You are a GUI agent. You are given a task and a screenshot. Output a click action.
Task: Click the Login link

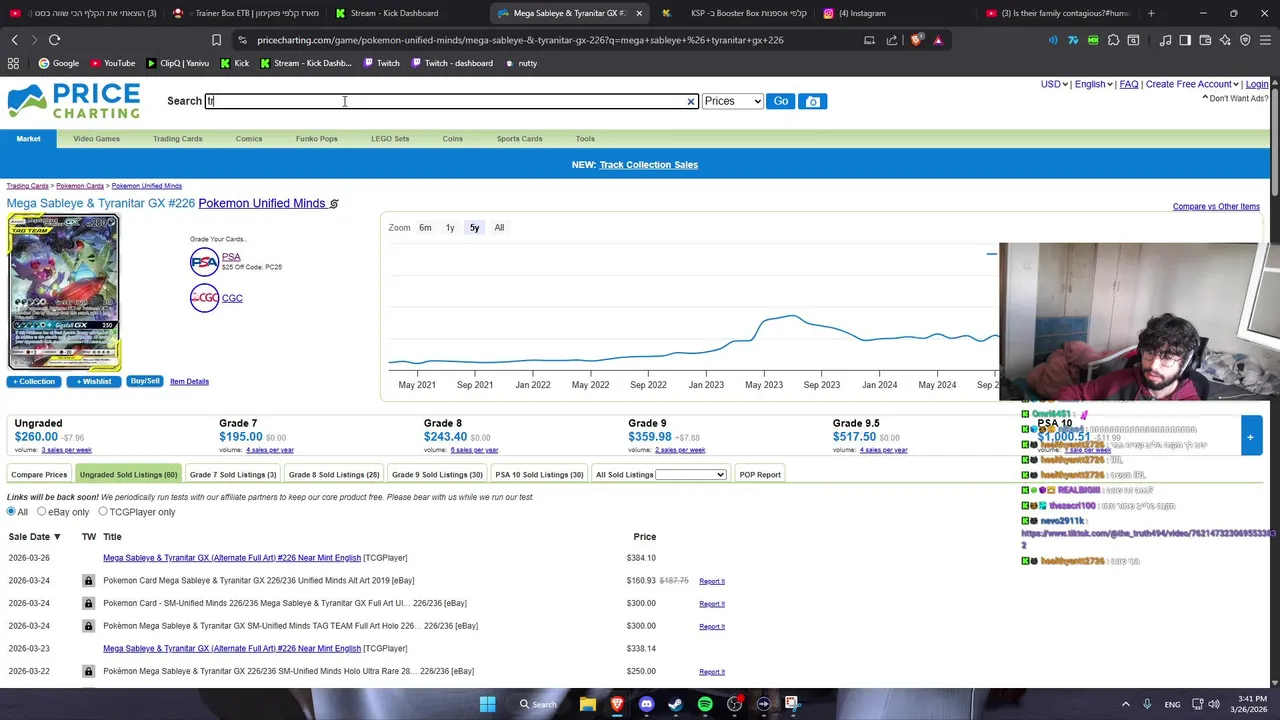[x=1257, y=84]
